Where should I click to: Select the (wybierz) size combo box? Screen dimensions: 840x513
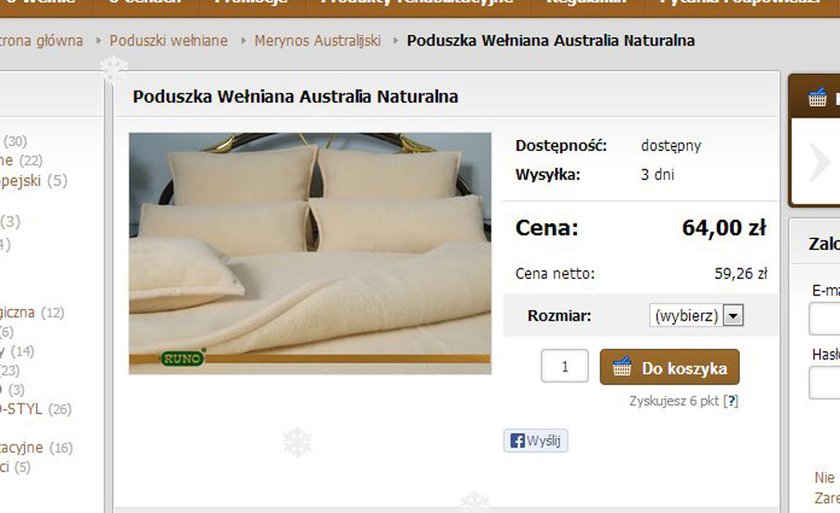pyautogui.click(x=696, y=315)
